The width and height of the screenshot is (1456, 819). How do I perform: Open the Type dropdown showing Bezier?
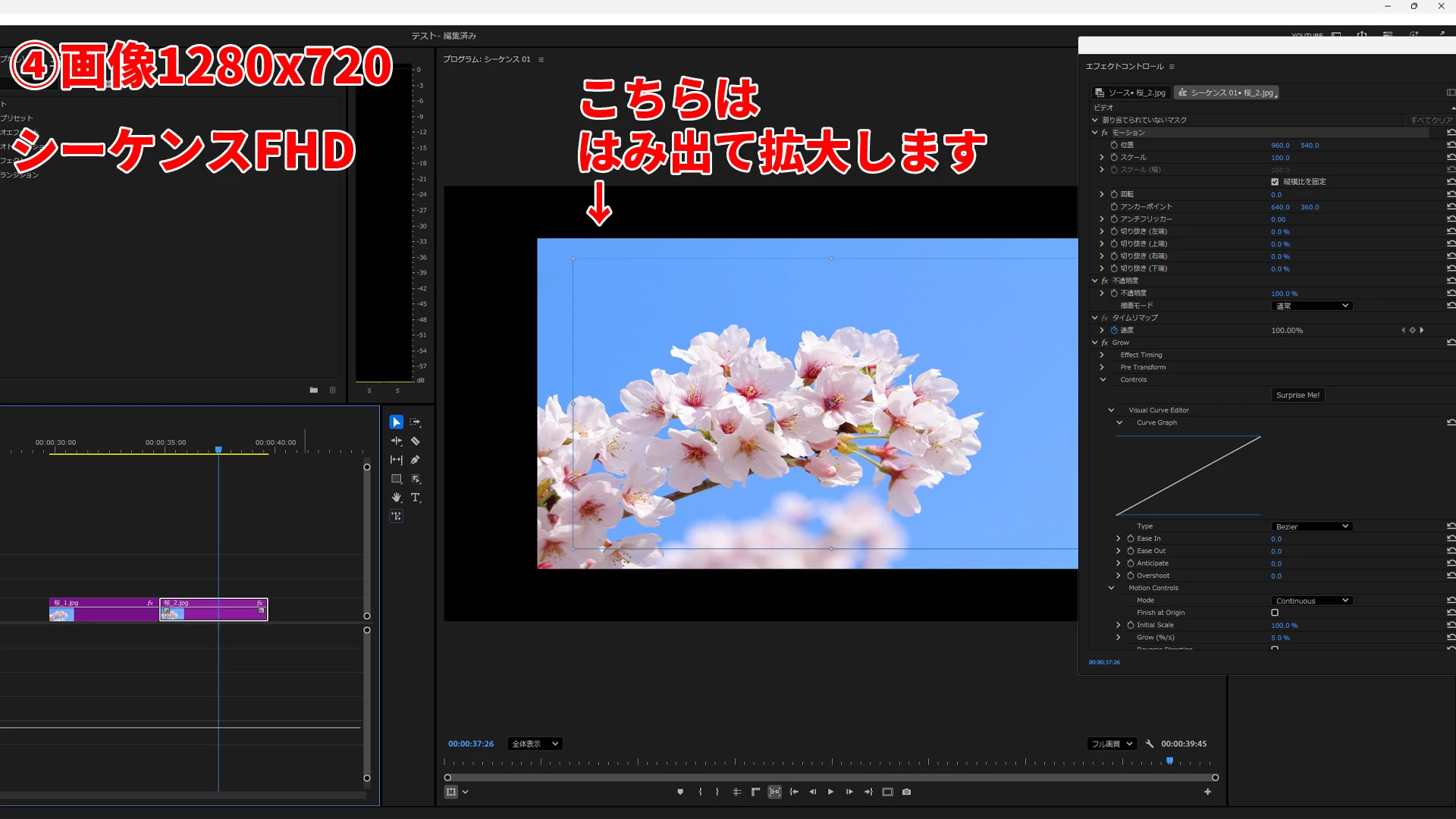(x=1312, y=526)
